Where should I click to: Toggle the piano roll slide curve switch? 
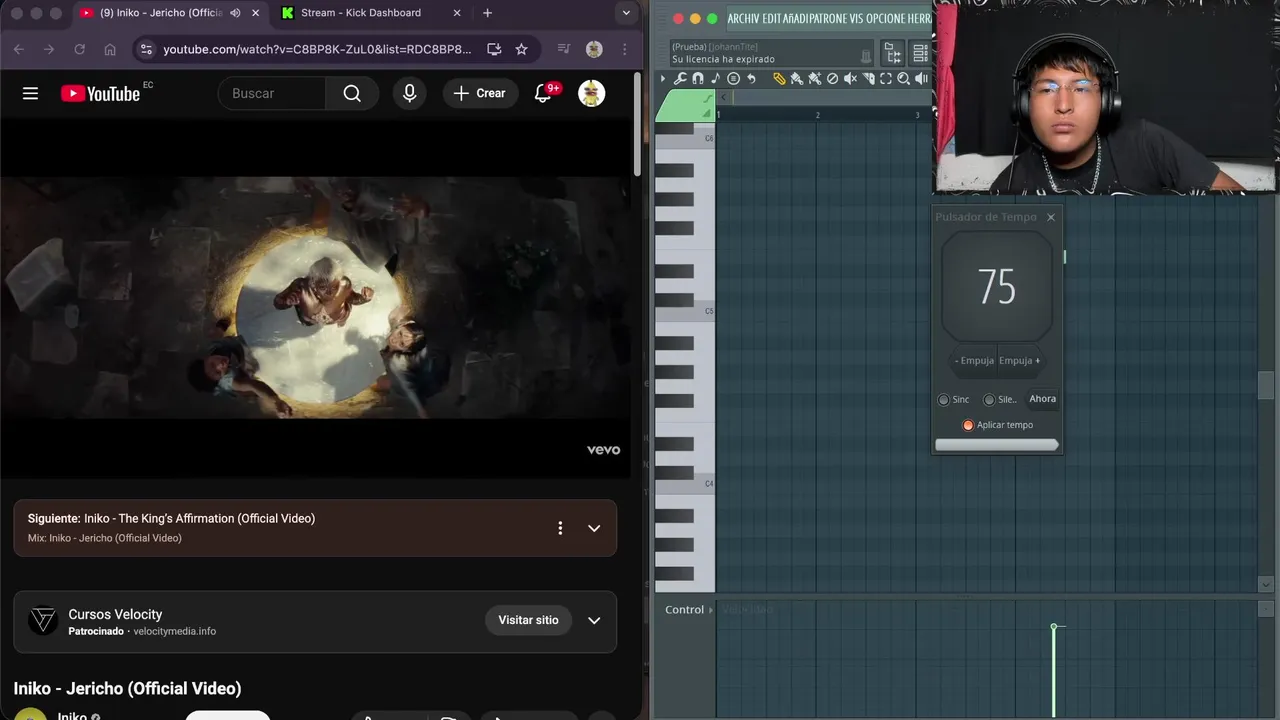[x=708, y=98]
